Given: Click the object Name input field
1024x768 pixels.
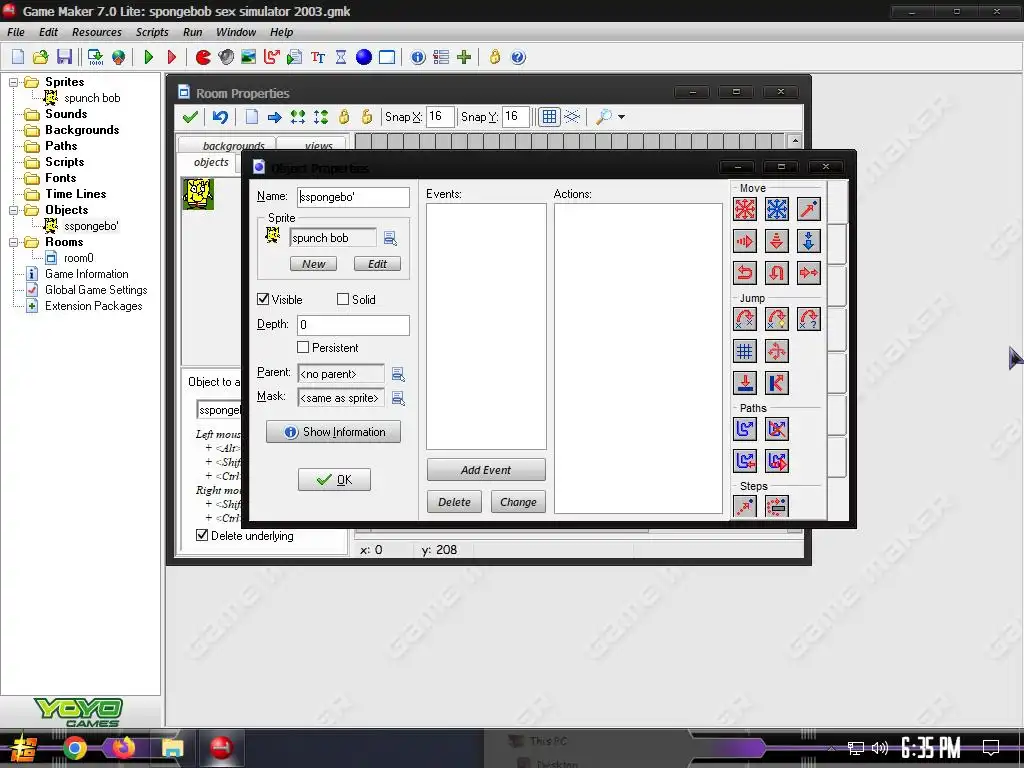Looking at the screenshot, I should tap(353, 197).
